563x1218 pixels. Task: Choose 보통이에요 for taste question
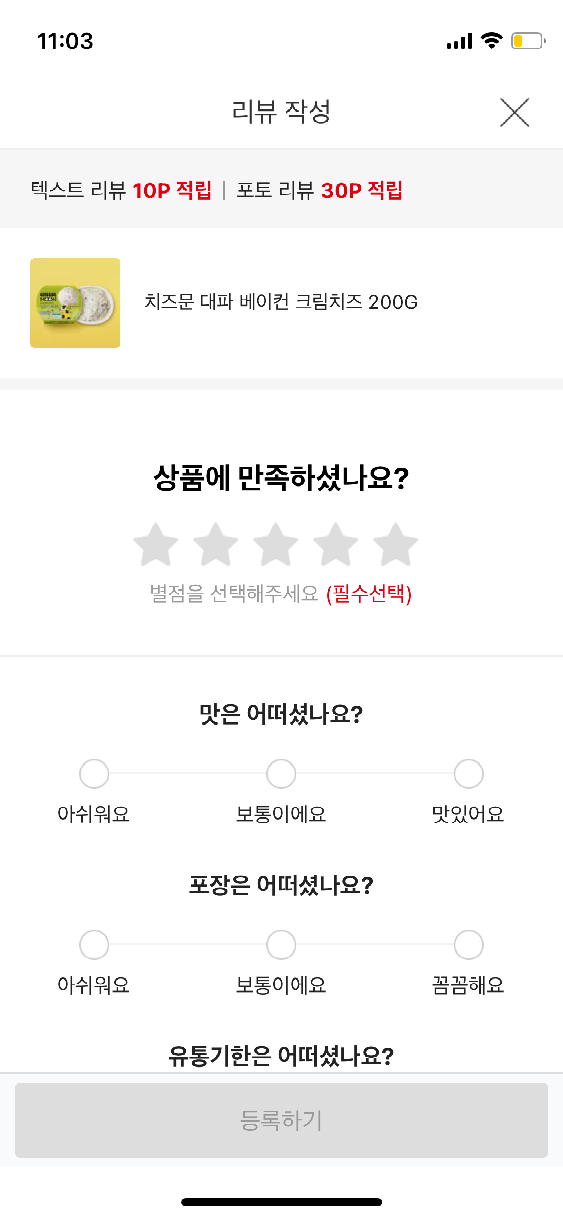(x=281, y=774)
